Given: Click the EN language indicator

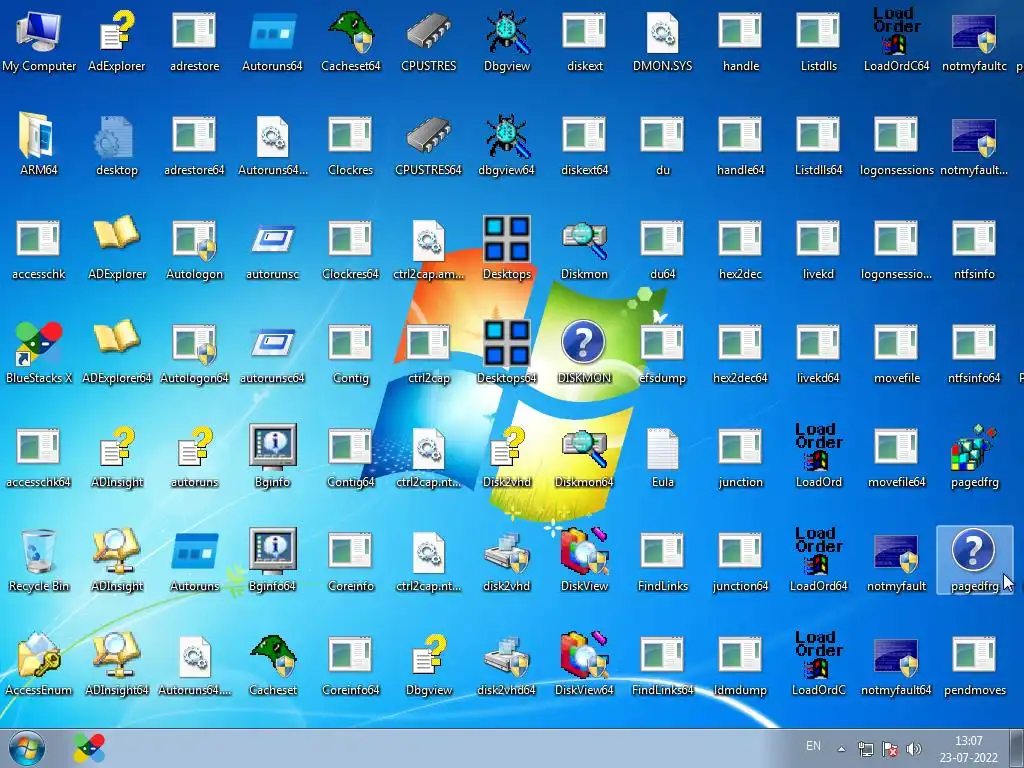Looking at the screenshot, I should [813, 746].
